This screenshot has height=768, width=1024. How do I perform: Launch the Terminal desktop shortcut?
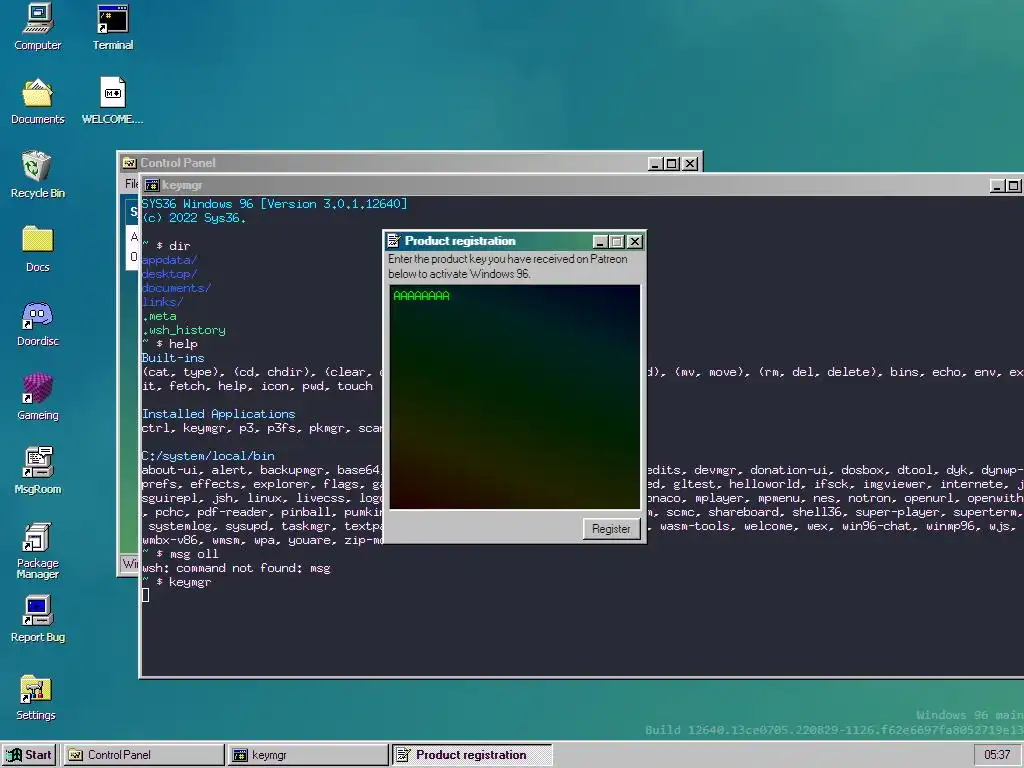coord(112,27)
